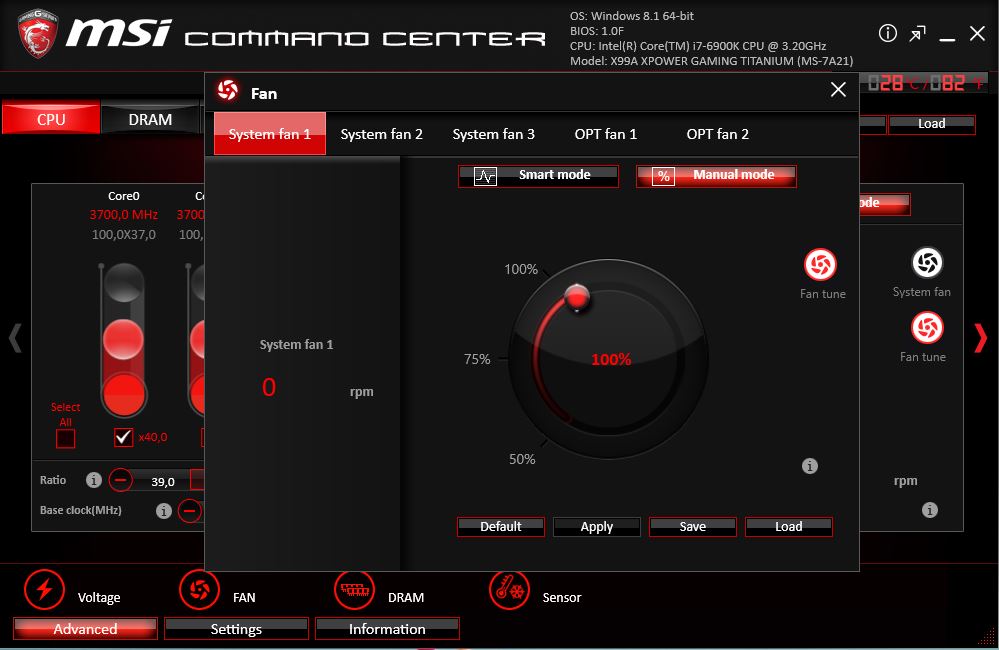Viewport: 999px width, 650px height.
Task: Click the System fan 1 rpm reading
Action: [x=269, y=387]
